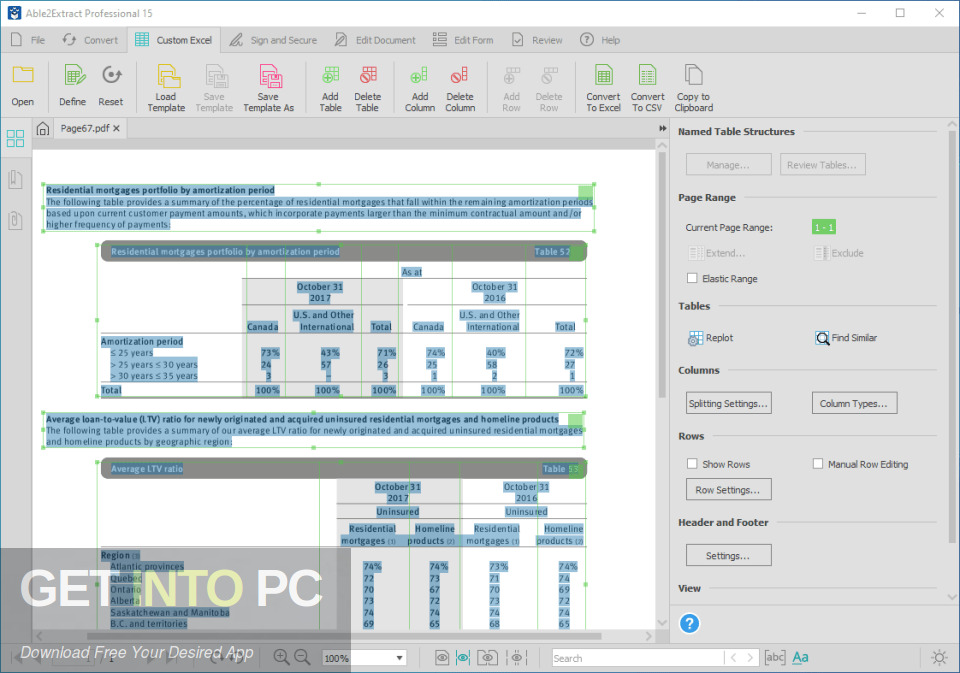Viewport: 960px width, 673px height.
Task: Open the Help menu tab
Action: click(601, 40)
